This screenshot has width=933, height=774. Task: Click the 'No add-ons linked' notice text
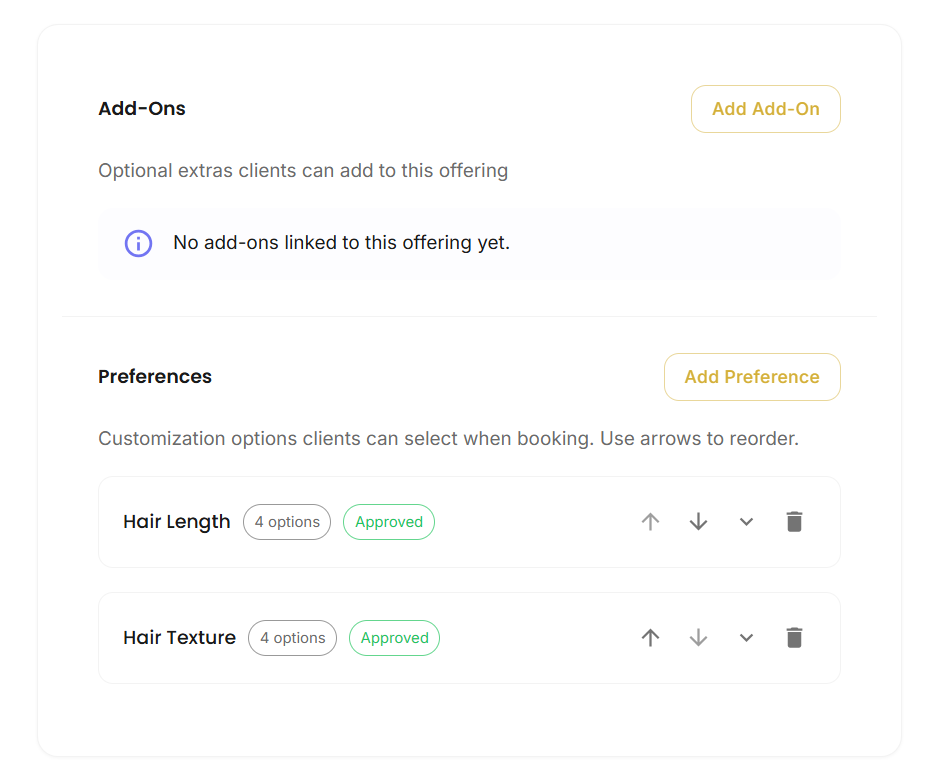click(x=342, y=243)
